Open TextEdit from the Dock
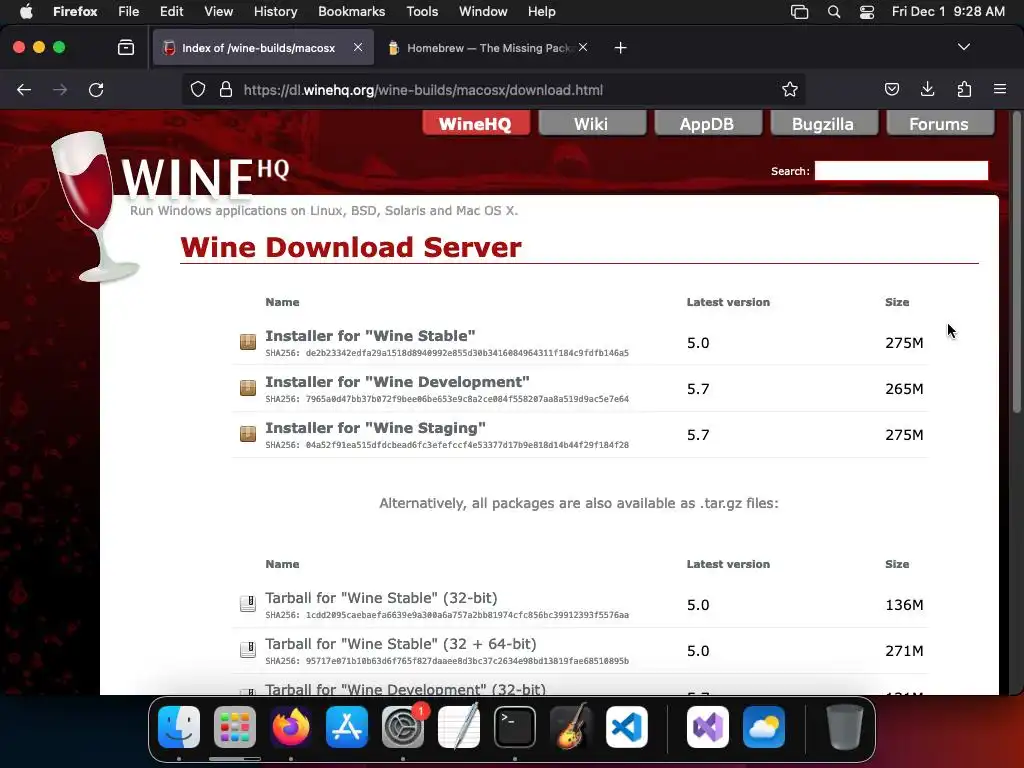 click(x=459, y=727)
